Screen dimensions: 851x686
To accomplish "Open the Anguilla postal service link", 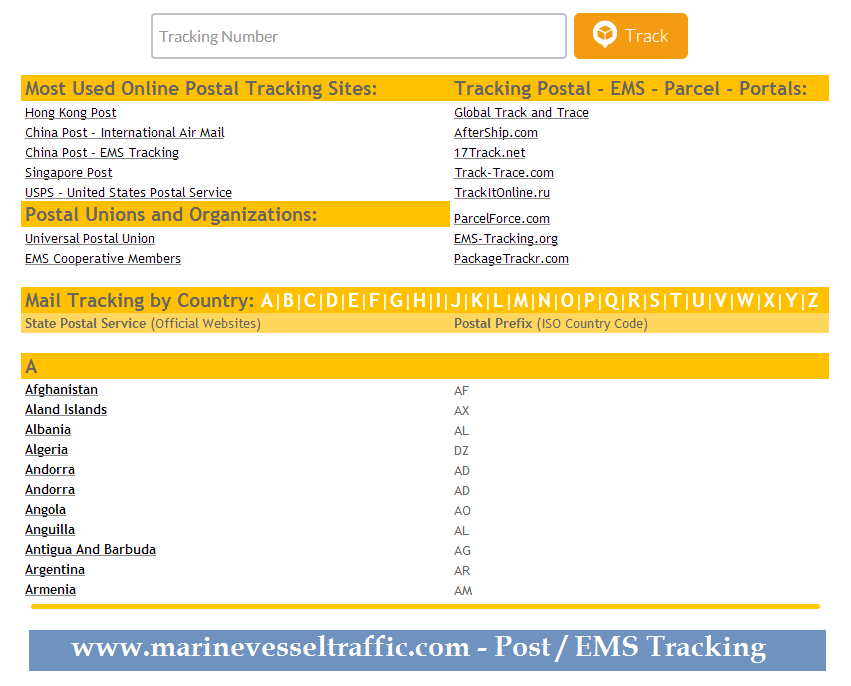I will pyautogui.click(x=50, y=530).
